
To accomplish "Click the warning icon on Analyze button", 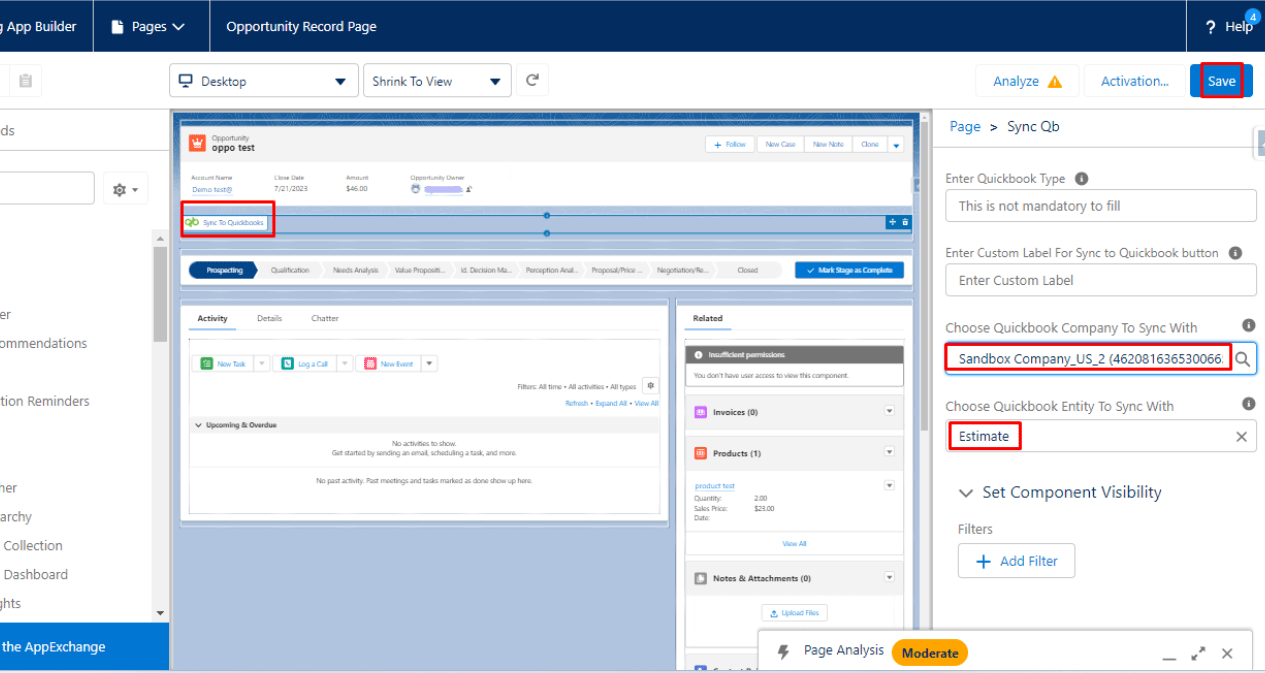I will [1055, 82].
